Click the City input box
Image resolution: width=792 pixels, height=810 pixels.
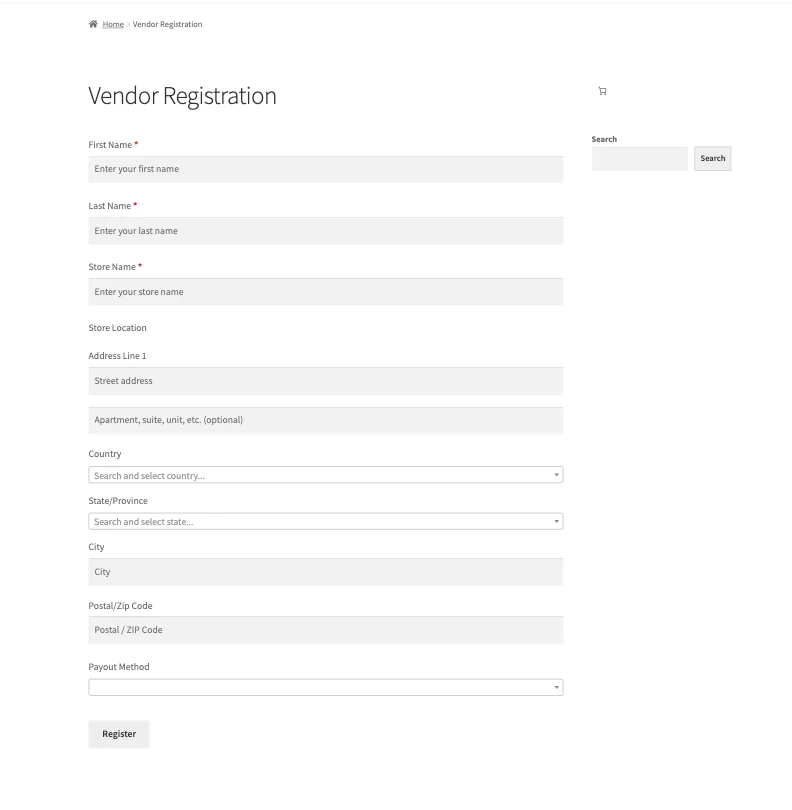coord(325,572)
